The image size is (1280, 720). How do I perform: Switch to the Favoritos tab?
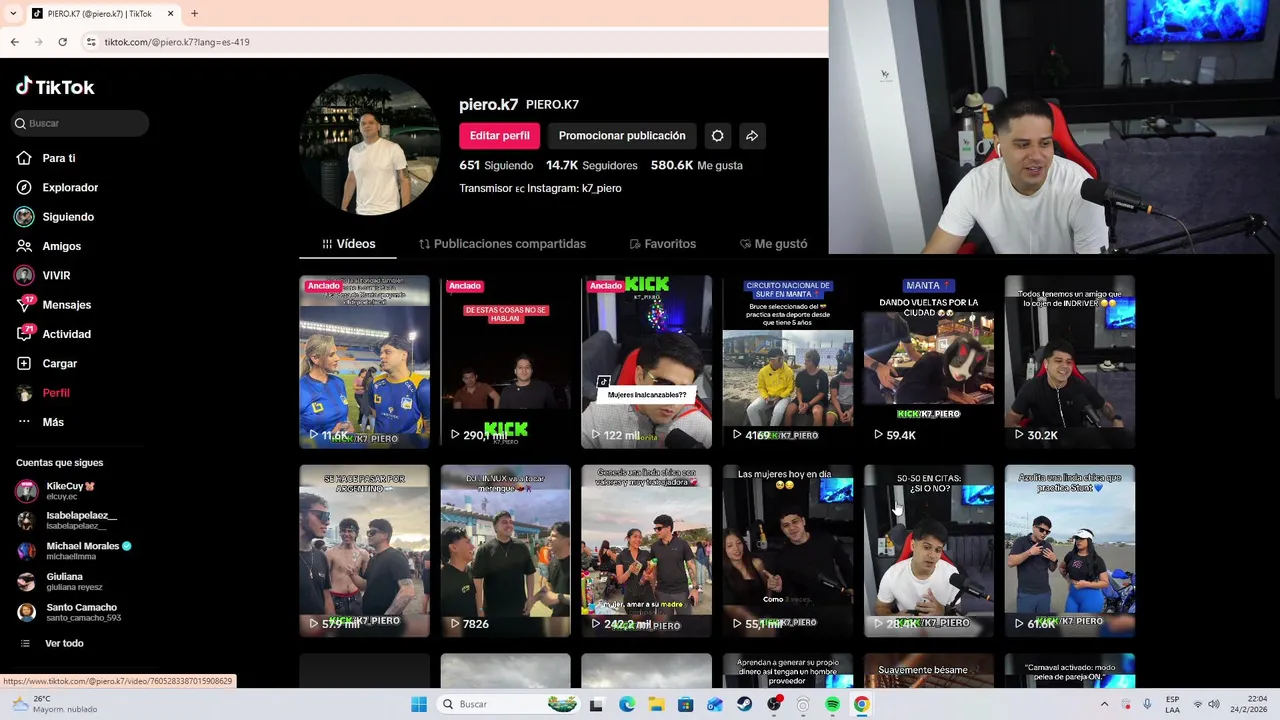click(x=662, y=244)
